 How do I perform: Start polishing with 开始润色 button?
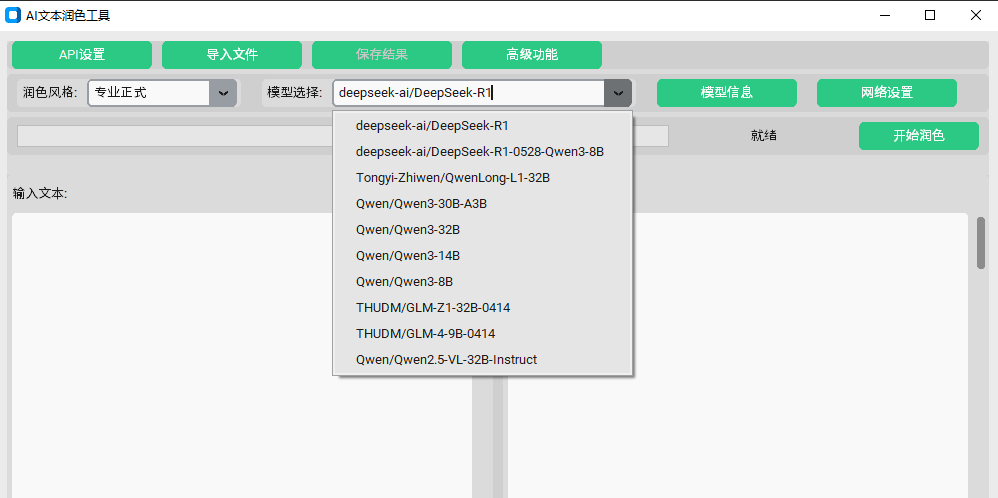click(x=918, y=136)
